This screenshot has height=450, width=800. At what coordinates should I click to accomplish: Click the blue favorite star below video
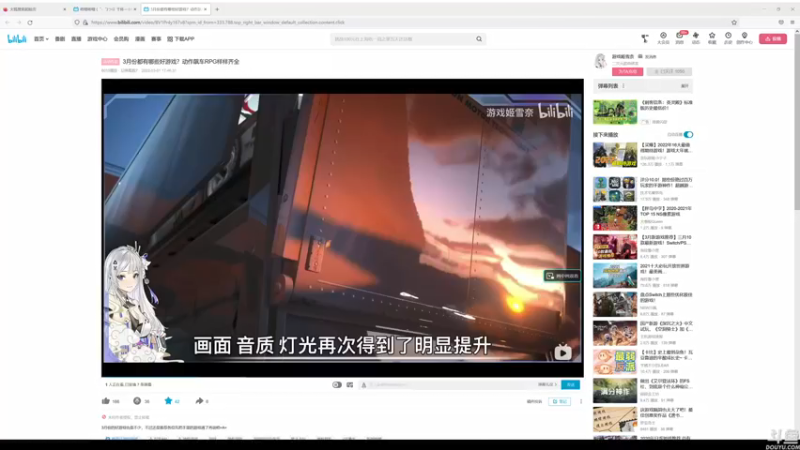coord(168,401)
